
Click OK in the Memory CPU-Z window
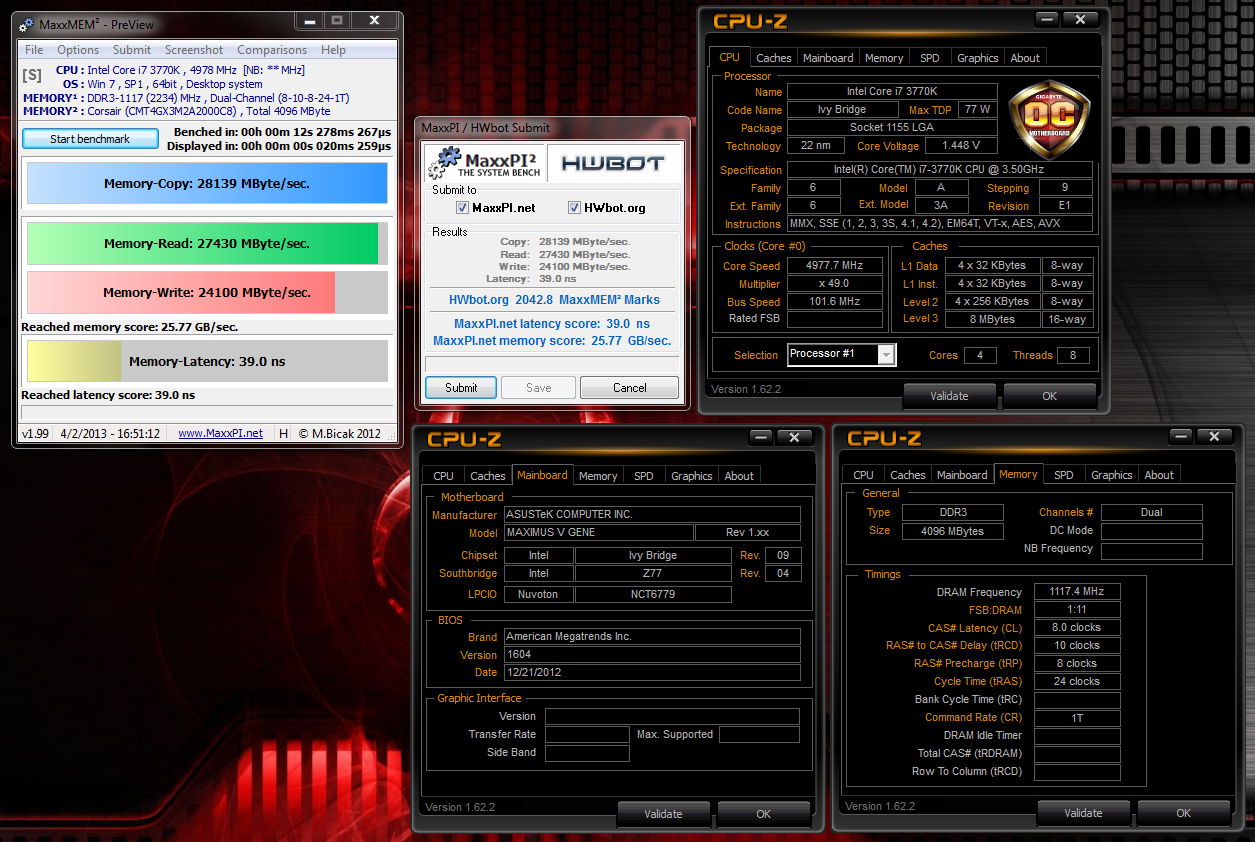[x=1183, y=813]
